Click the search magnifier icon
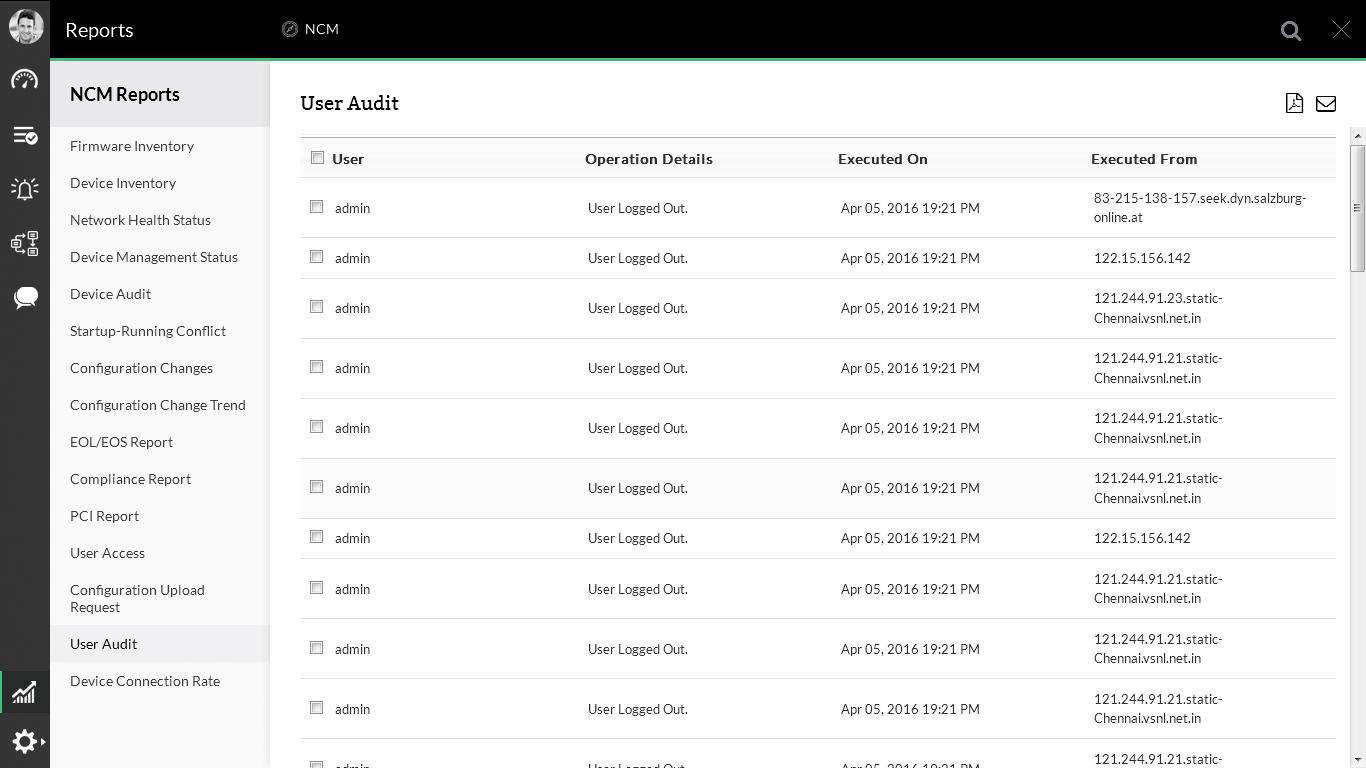Screen dimensions: 1366x768 tap(1290, 30)
